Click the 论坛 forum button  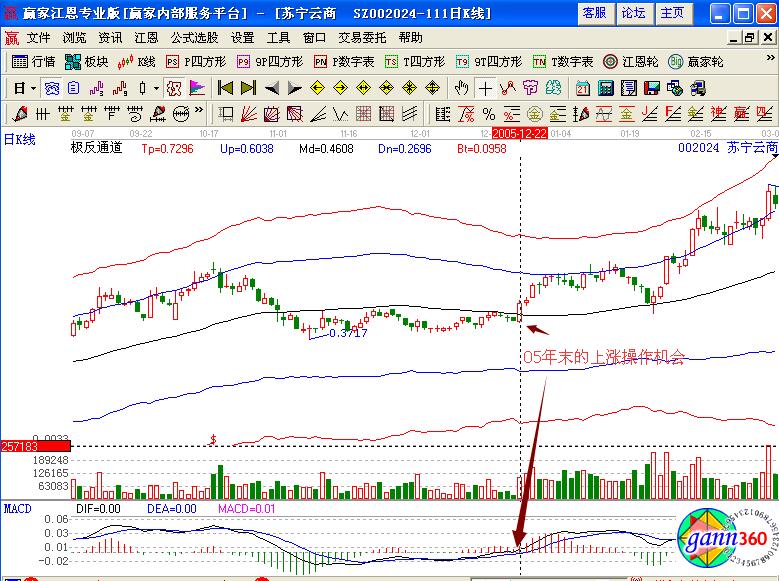[633, 13]
